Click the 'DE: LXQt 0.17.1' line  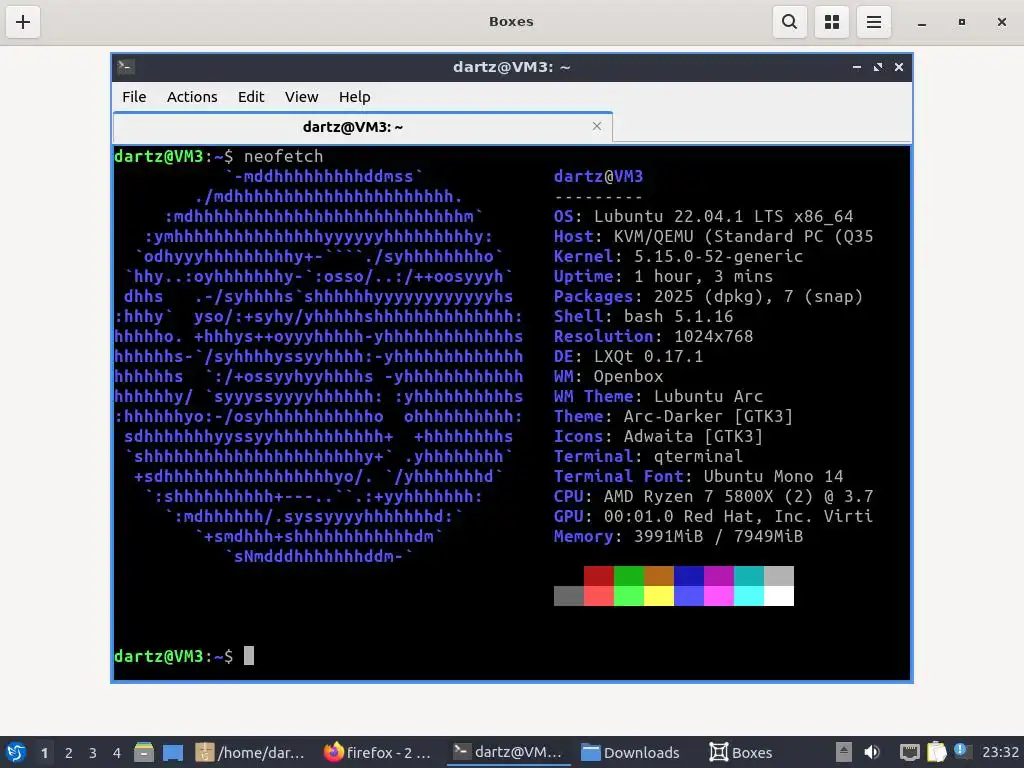point(628,356)
